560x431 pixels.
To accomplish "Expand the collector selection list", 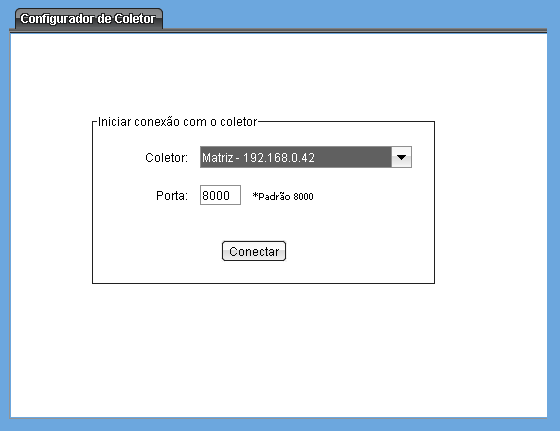I will 401,157.
